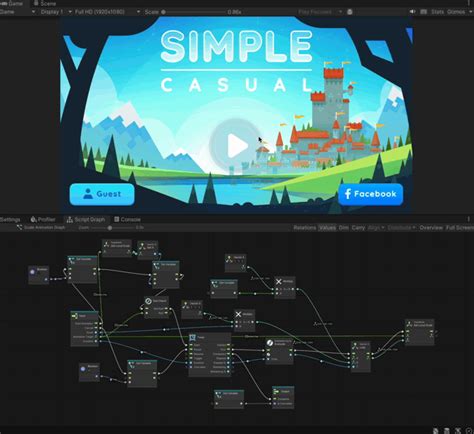Select the bottom-left Boolean literal node

click(x=89, y=372)
